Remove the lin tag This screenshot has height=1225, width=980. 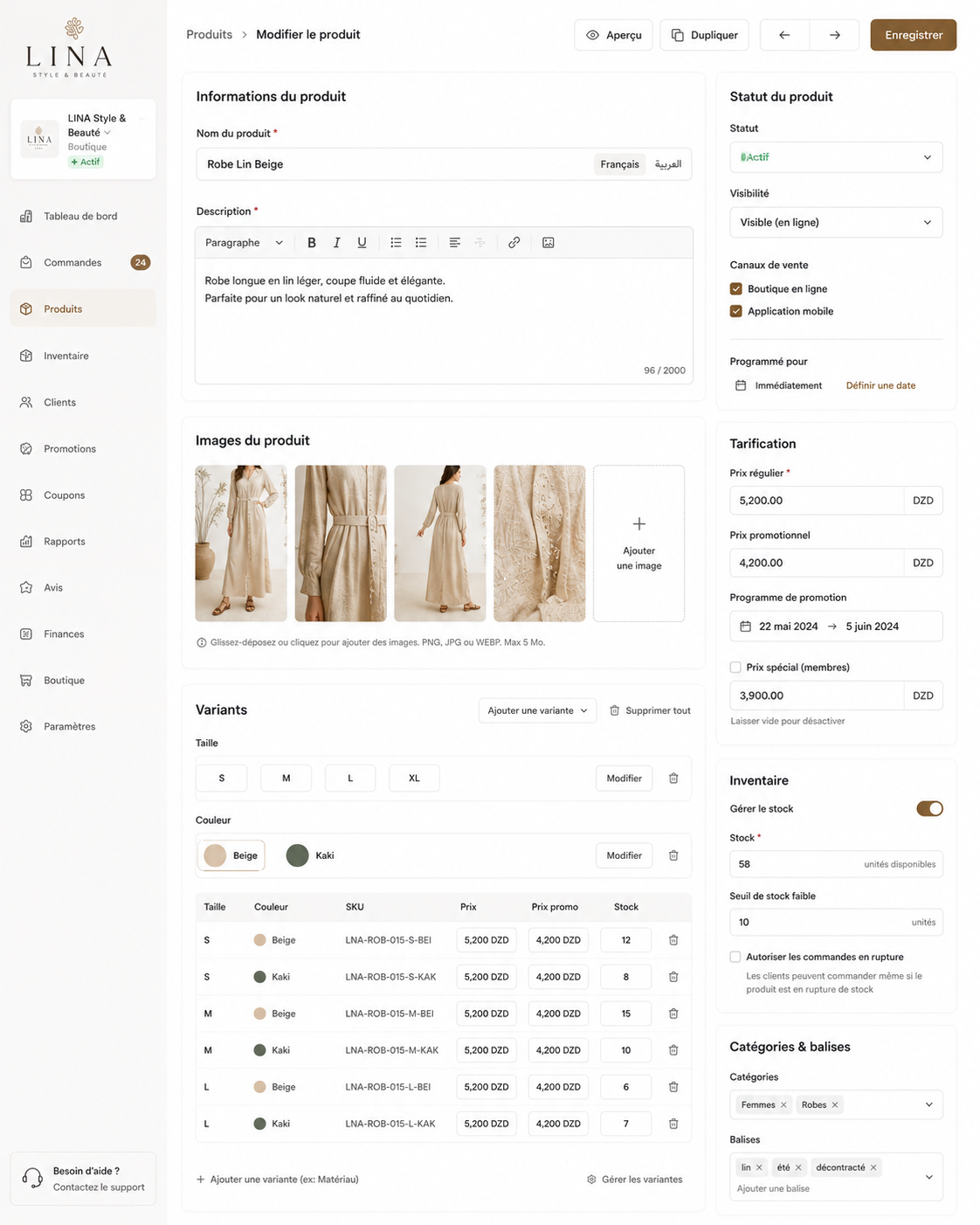(x=759, y=1167)
